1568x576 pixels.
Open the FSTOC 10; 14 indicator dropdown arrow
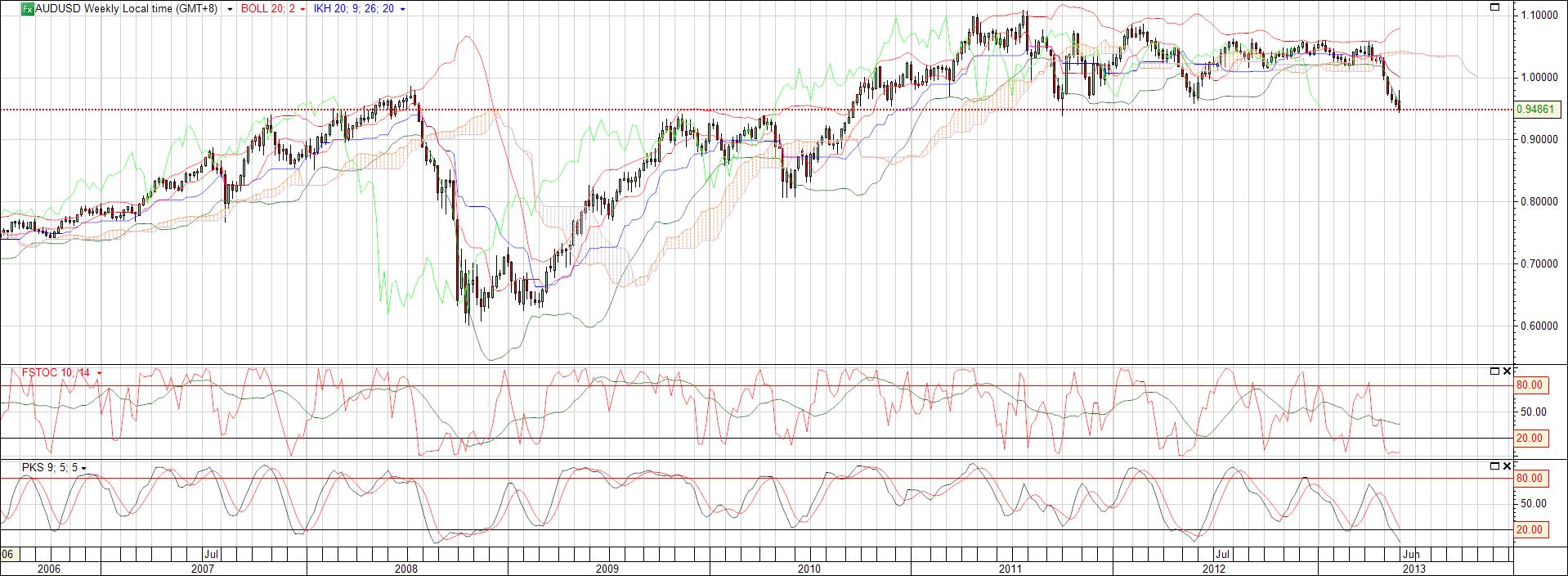[99, 373]
